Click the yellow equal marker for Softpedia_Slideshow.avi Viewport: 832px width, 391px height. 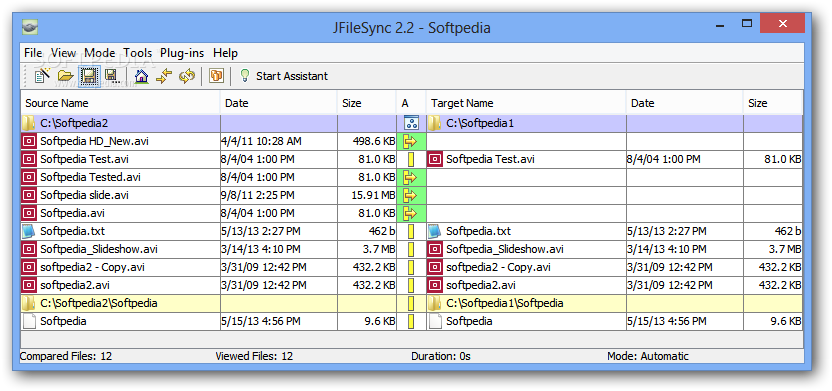411,249
